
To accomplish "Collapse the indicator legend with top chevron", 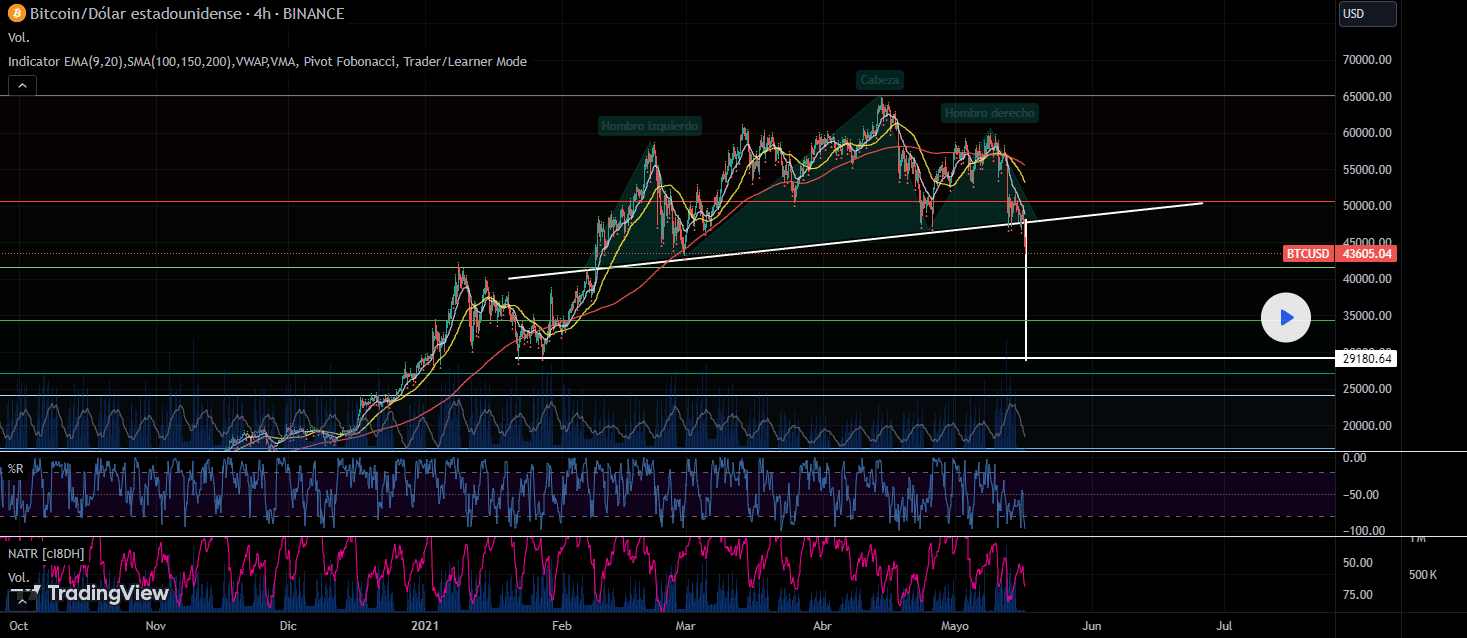I will 22,86.
